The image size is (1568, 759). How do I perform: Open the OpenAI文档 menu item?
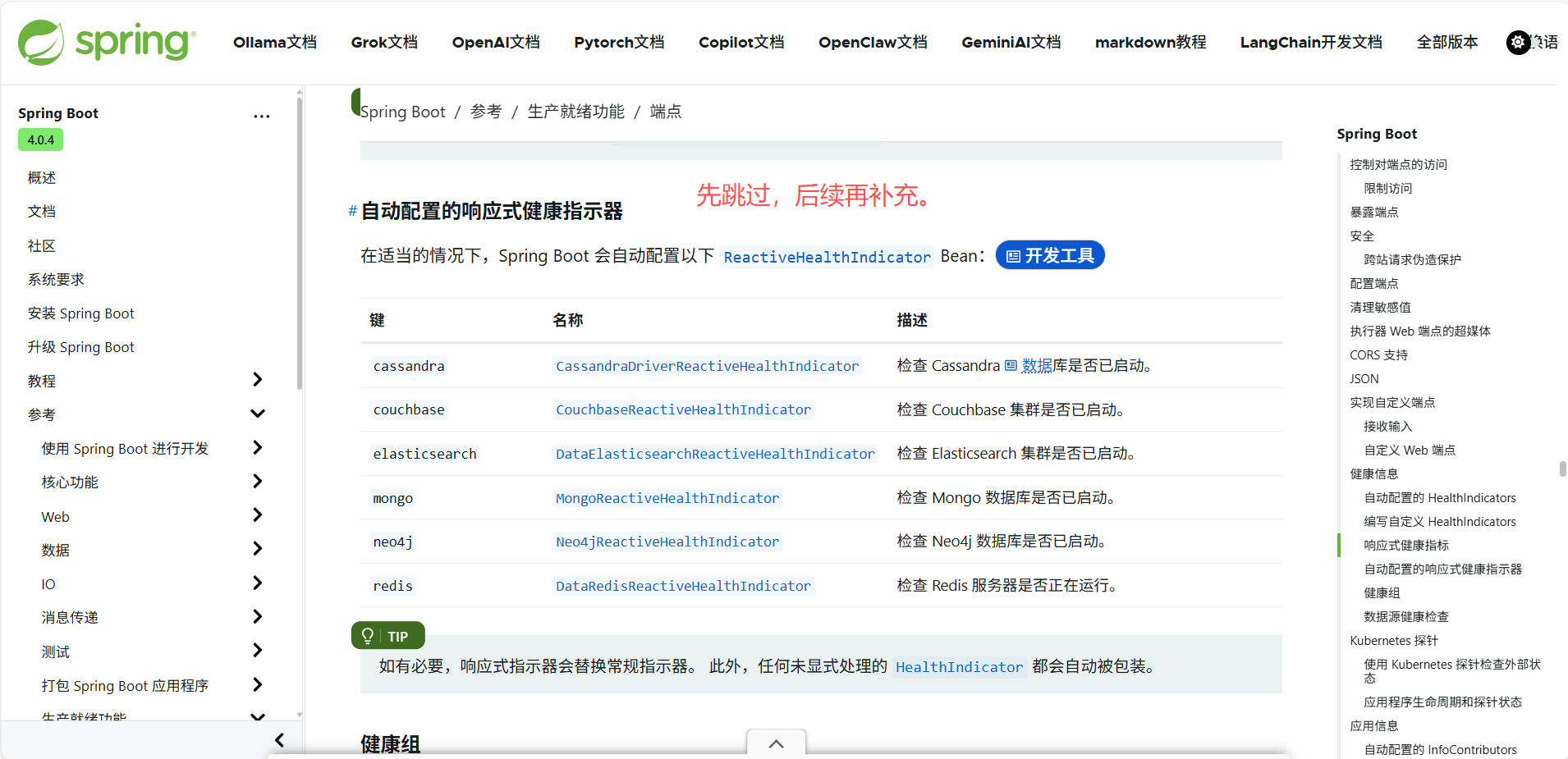[496, 42]
